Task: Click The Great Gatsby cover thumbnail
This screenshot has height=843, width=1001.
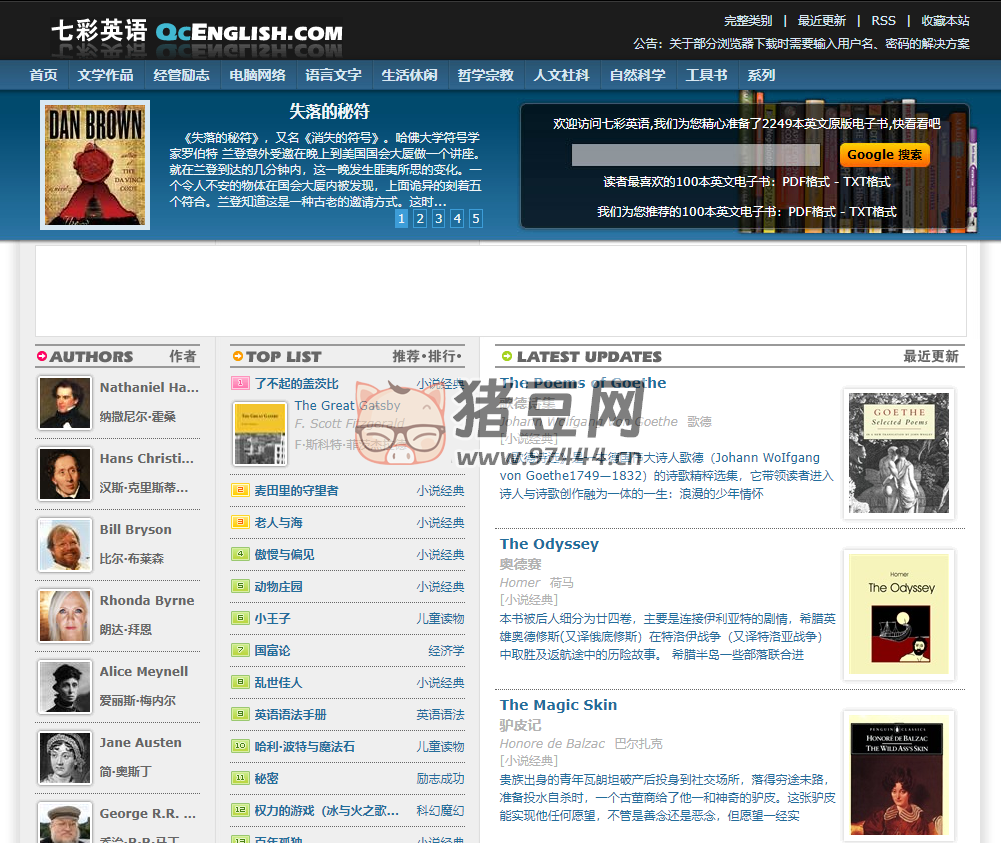Action: [260, 433]
